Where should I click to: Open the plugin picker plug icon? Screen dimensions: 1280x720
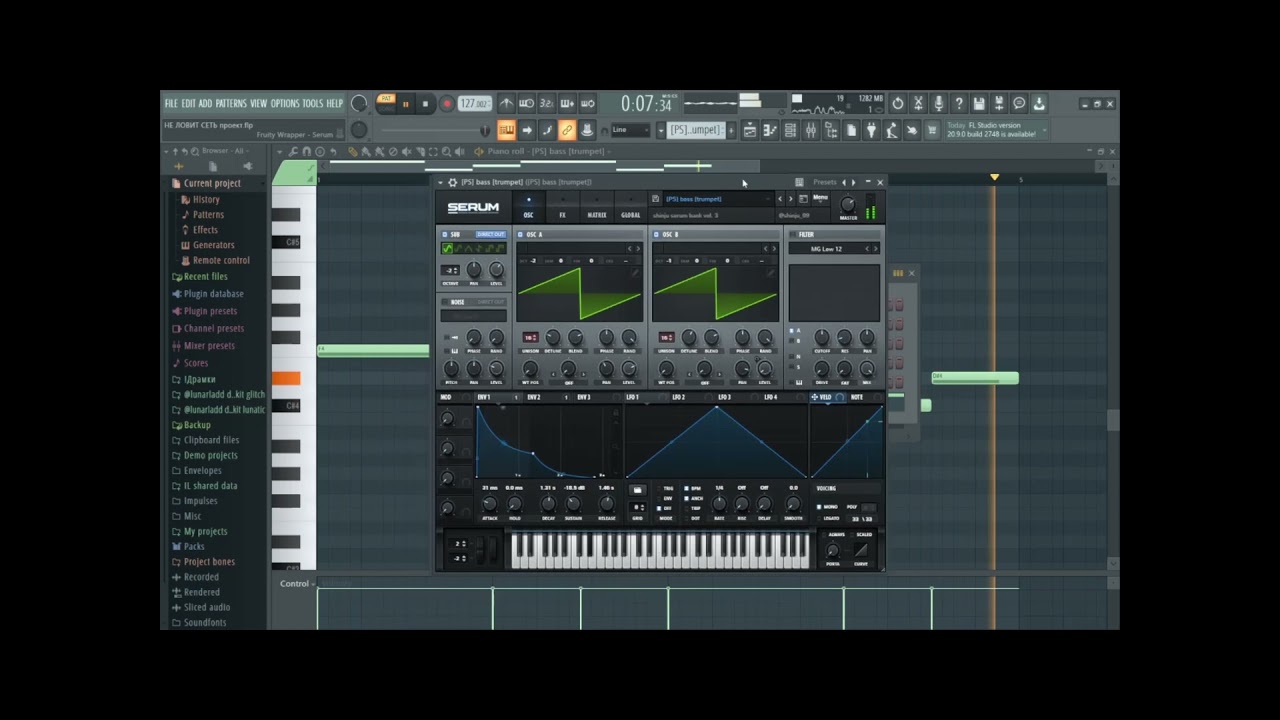[871, 130]
